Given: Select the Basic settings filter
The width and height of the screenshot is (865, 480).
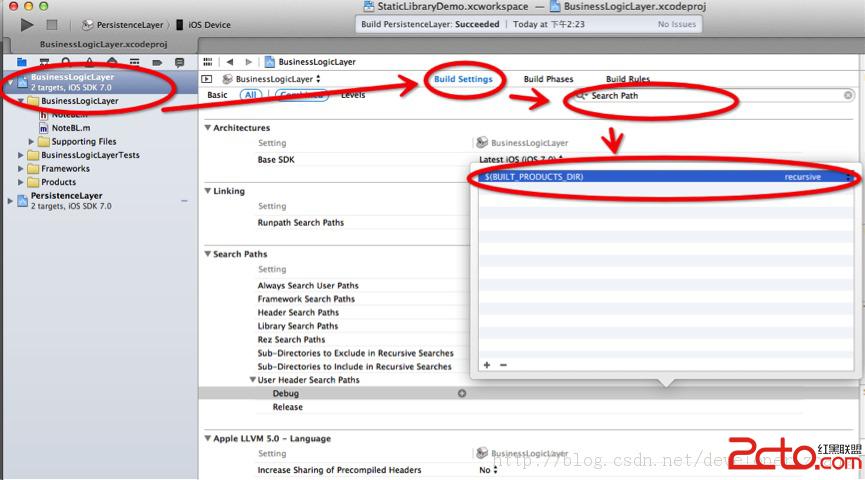Looking at the screenshot, I should pyautogui.click(x=217, y=95).
